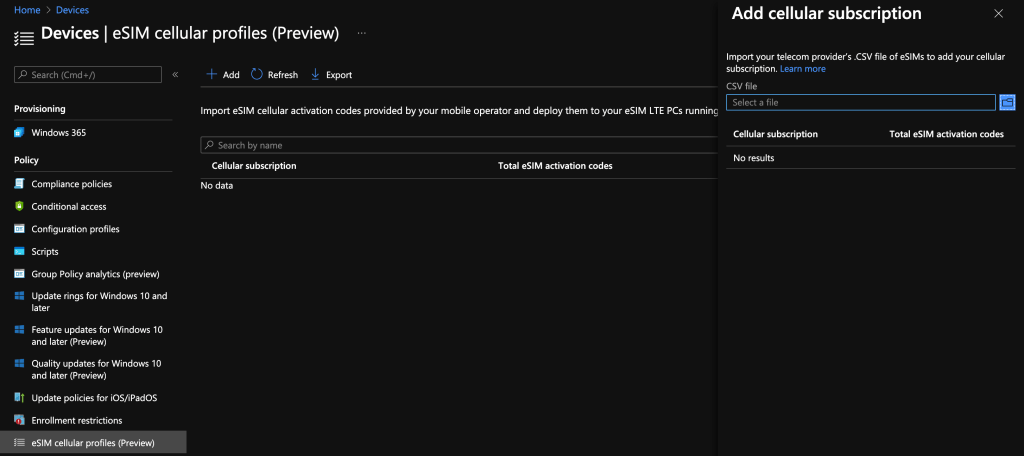This screenshot has width=1024, height=456.
Task: Open Update policies for iOS/iPadOS
Action: pos(94,398)
